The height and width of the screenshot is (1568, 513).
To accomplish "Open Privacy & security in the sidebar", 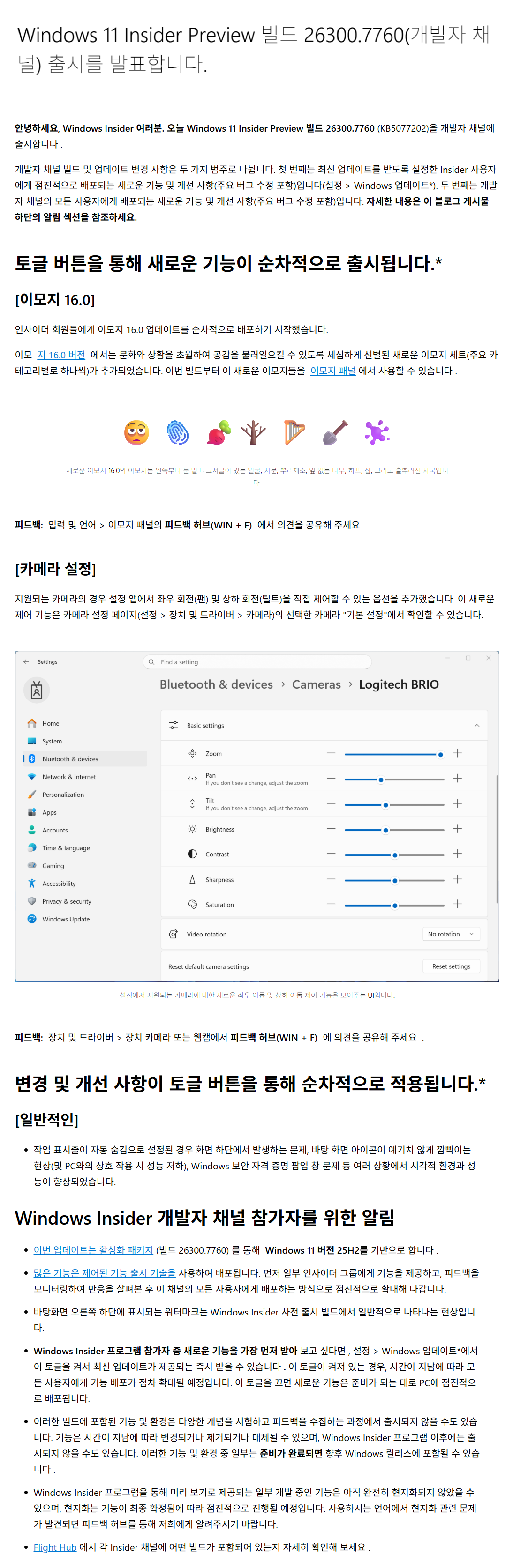I will point(85,901).
